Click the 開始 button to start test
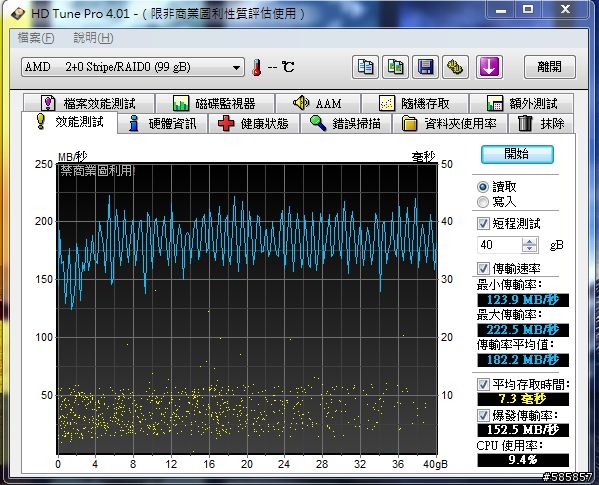599x485 pixels. pos(517,154)
